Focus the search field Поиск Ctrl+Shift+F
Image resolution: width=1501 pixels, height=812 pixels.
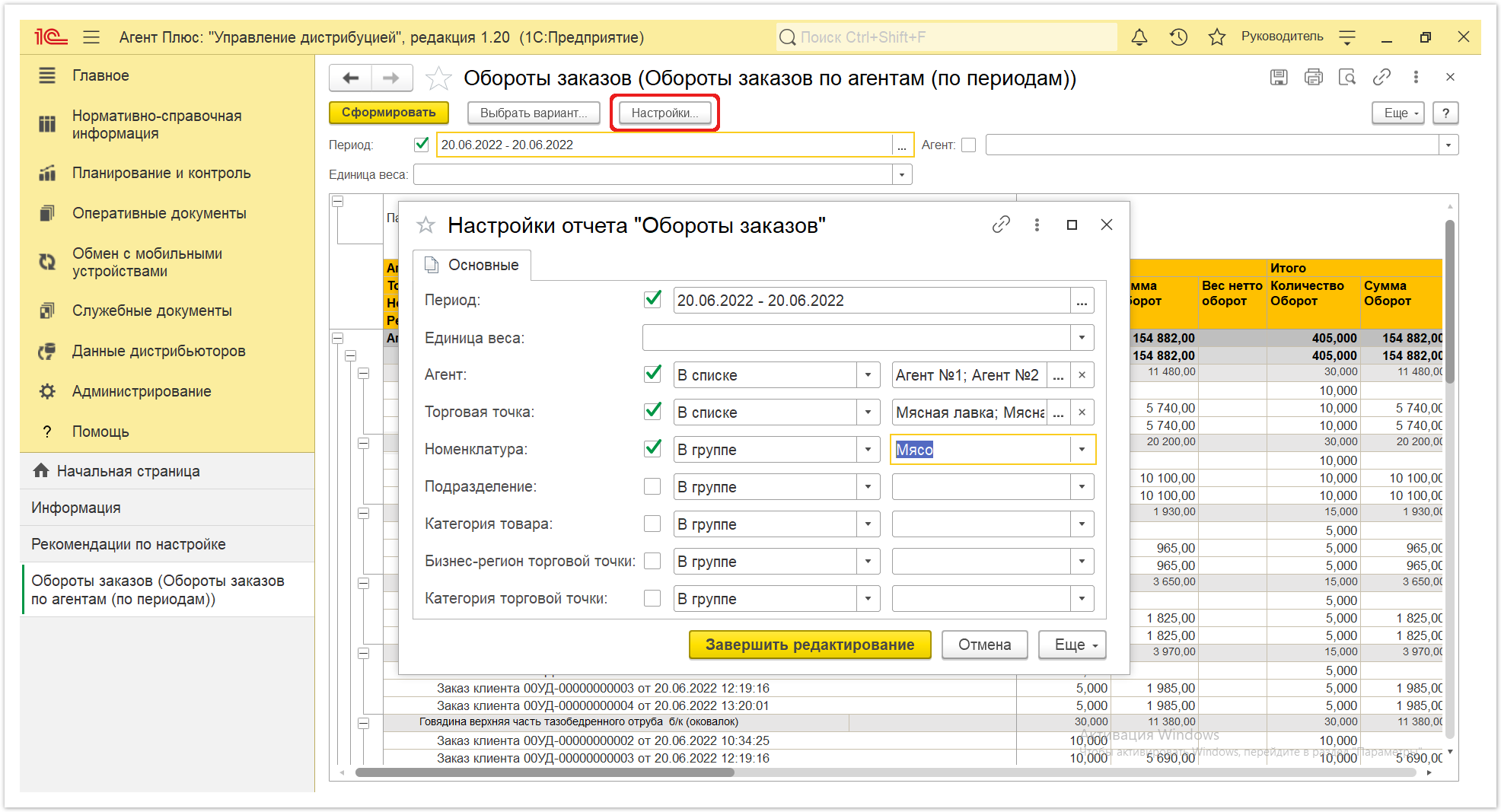click(x=946, y=37)
